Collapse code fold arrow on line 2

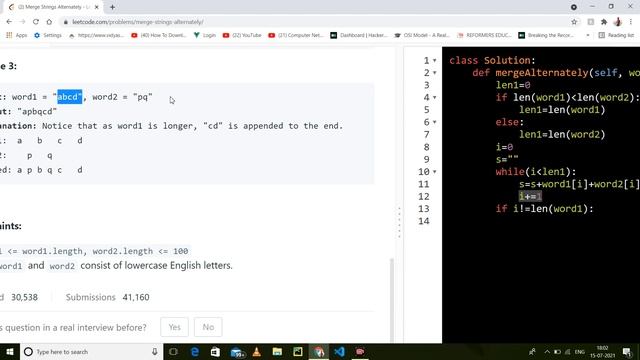tap(435, 73)
